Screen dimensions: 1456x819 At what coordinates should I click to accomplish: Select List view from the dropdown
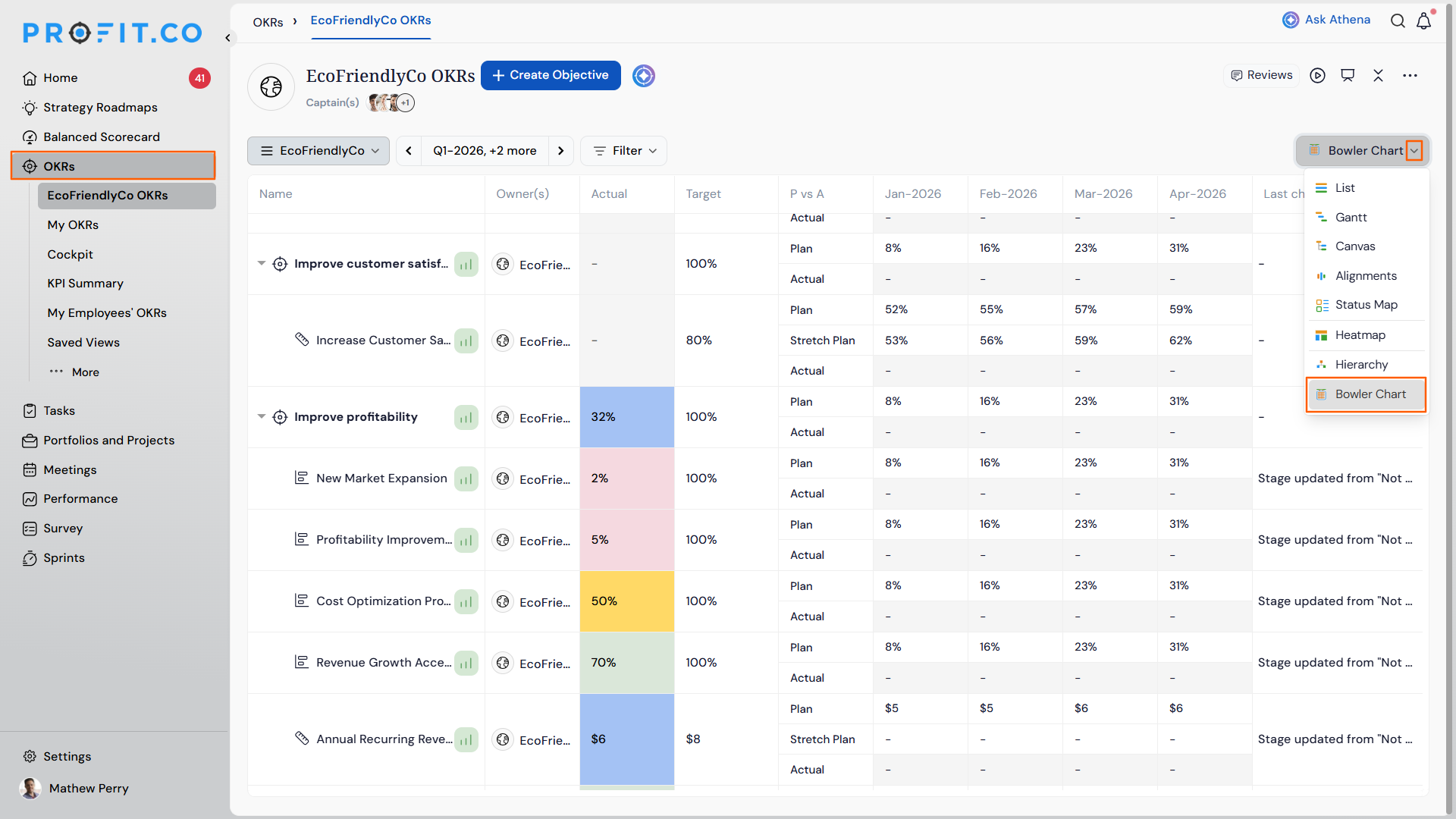pyautogui.click(x=1367, y=188)
